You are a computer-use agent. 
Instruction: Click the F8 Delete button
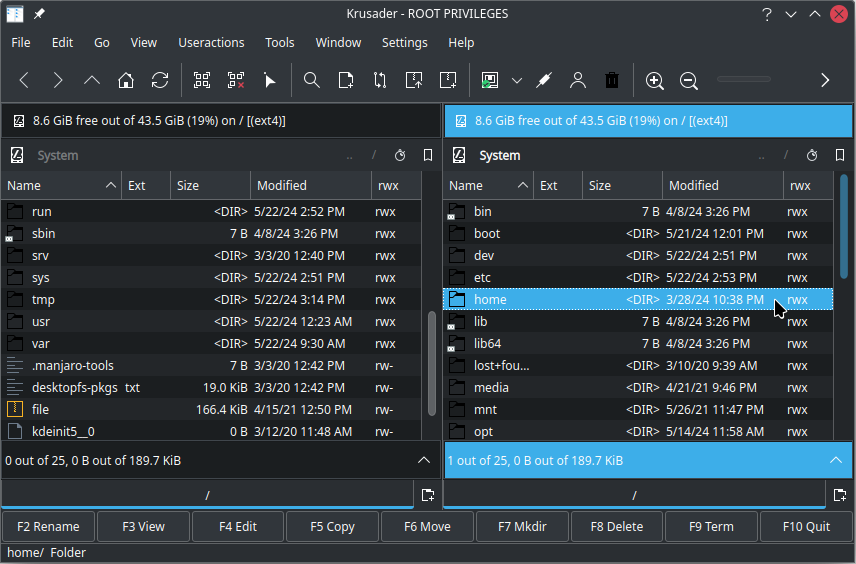click(x=617, y=526)
